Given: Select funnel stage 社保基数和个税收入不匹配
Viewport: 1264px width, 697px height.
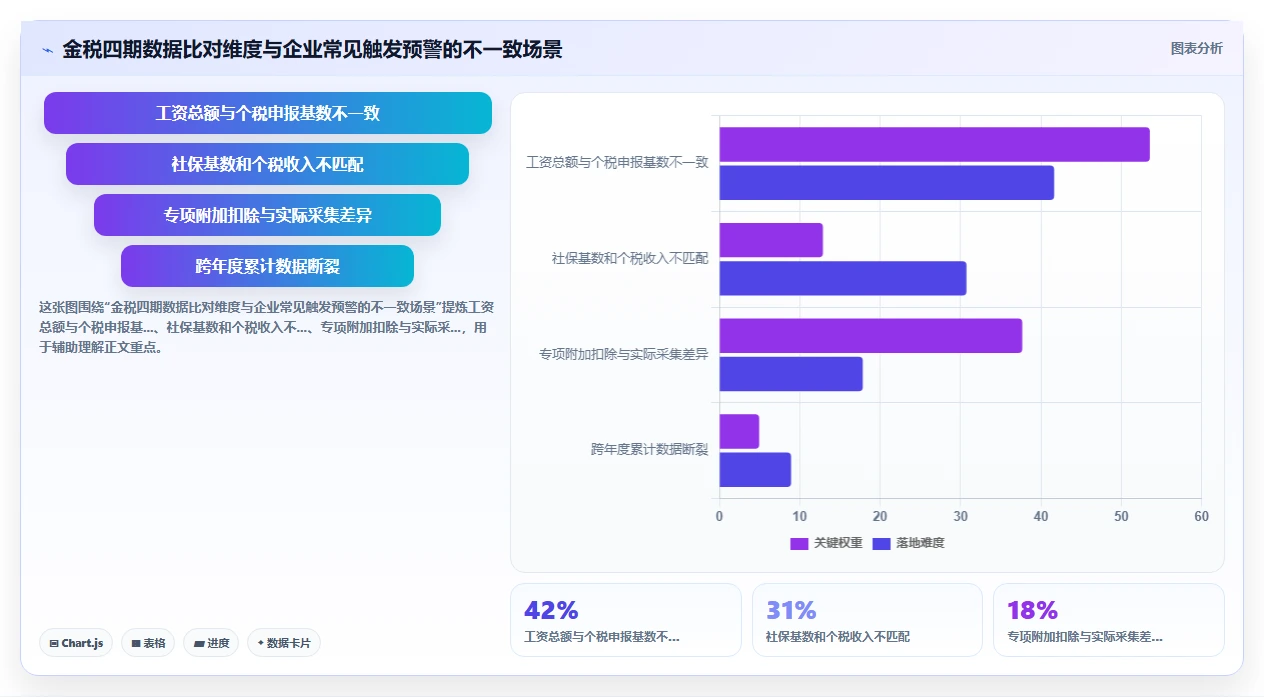Looking at the screenshot, I should pyautogui.click(x=268, y=164).
